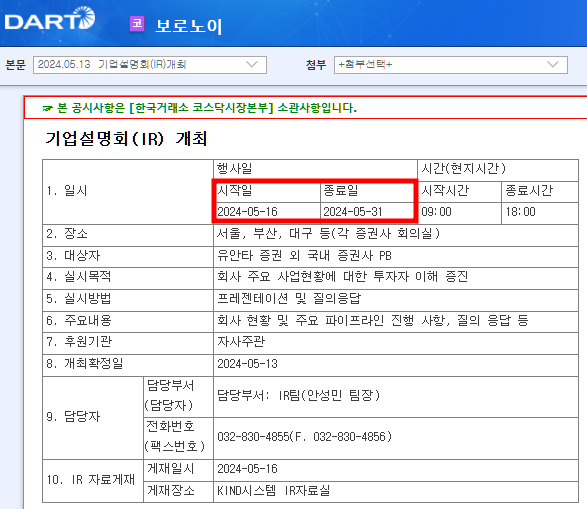Click the 담당부서(담당자) label cell
The height and width of the screenshot is (509, 587).
point(178,396)
